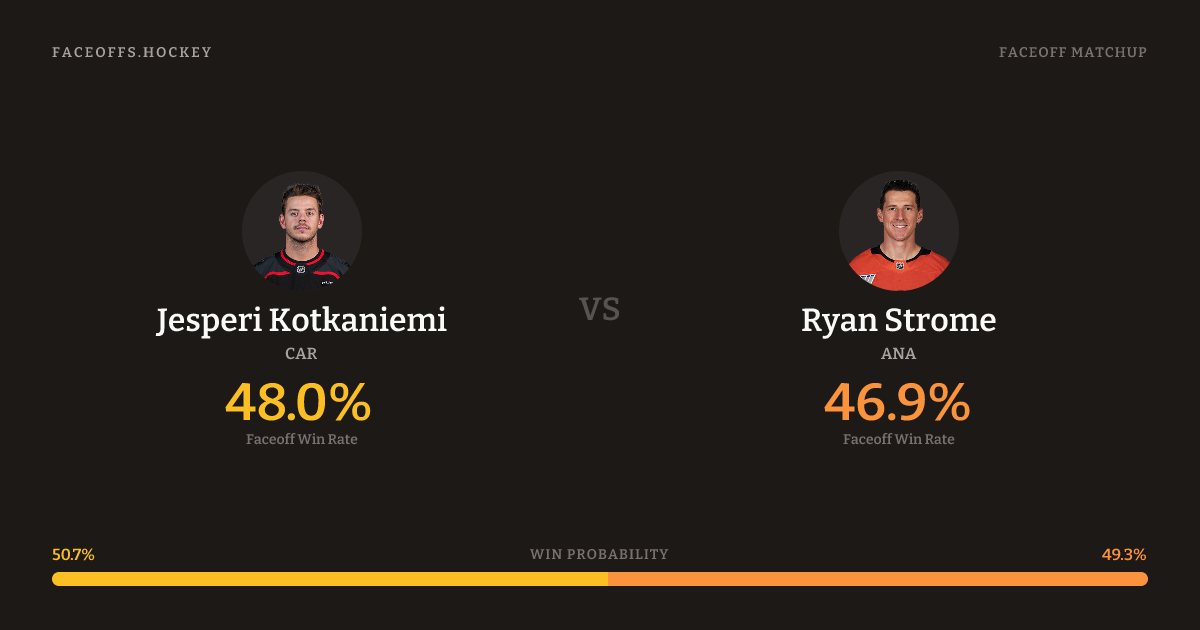Click the VS text between players
This screenshot has height=630, width=1200.
pyautogui.click(x=599, y=310)
